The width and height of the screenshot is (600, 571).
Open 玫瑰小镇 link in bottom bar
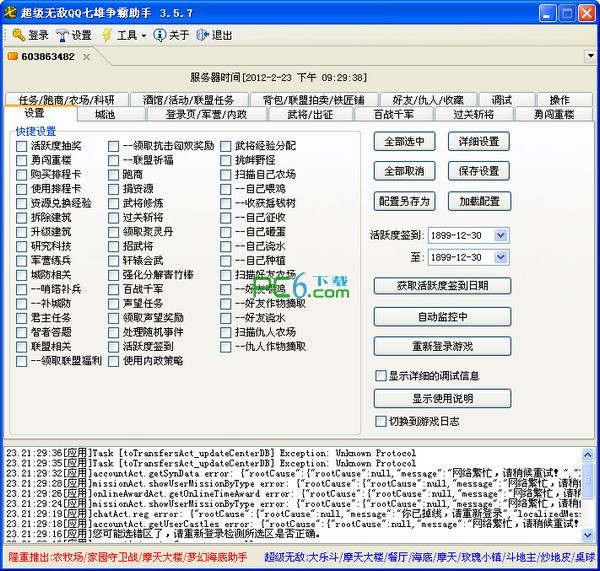[481, 557]
